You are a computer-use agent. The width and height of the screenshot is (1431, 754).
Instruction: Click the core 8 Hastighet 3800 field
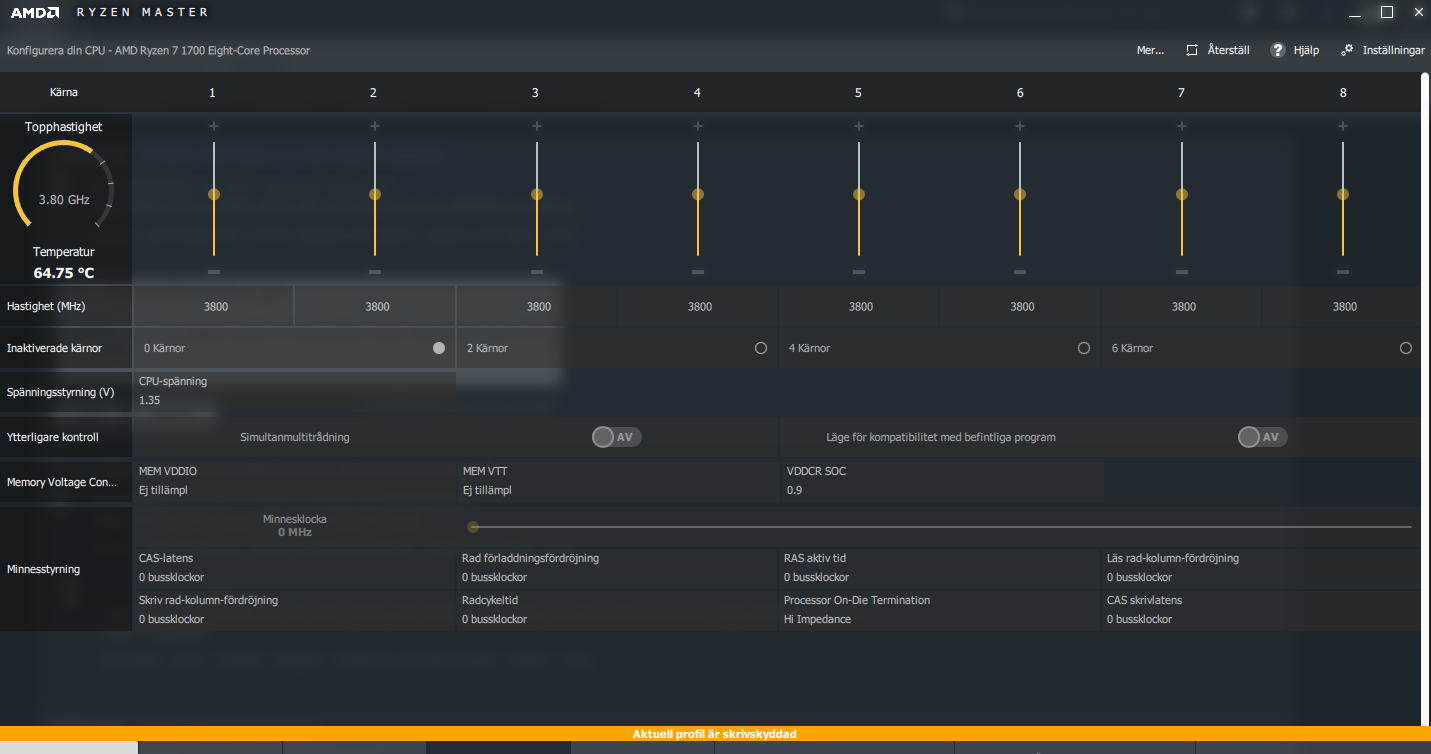click(1342, 306)
